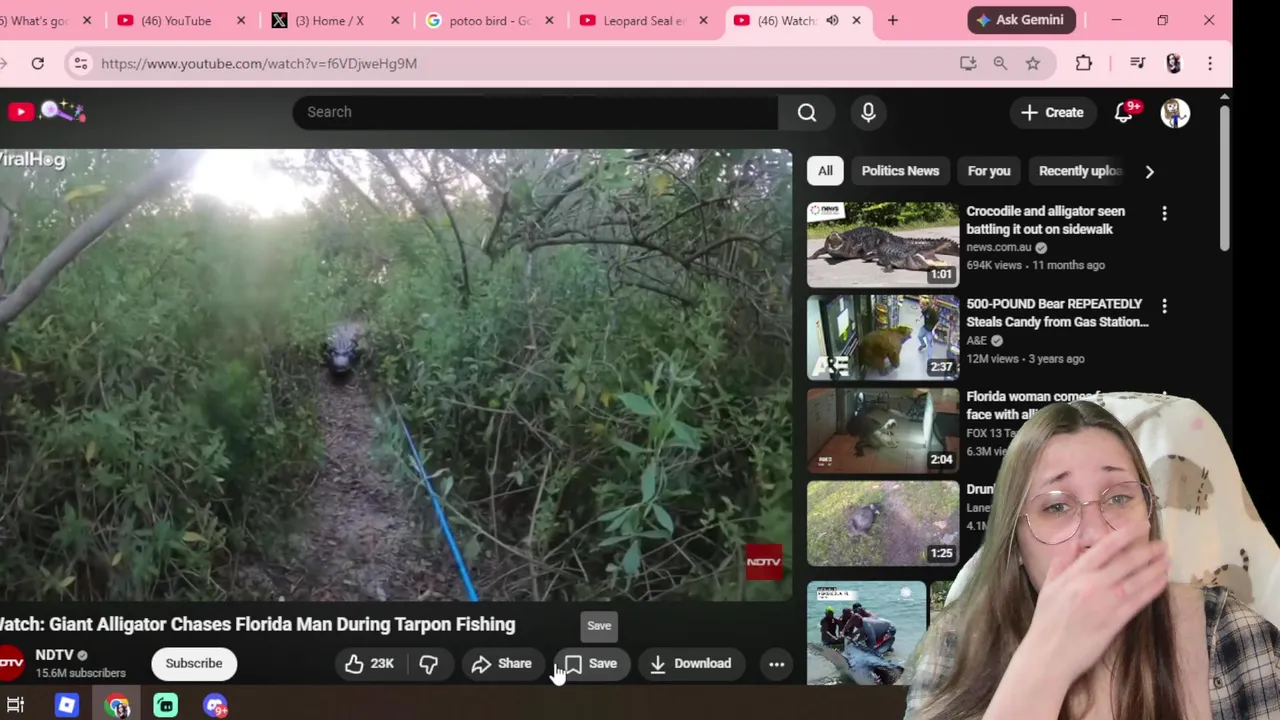Close the Home / X tab
Viewport: 1280px width, 720px height.
click(x=395, y=20)
